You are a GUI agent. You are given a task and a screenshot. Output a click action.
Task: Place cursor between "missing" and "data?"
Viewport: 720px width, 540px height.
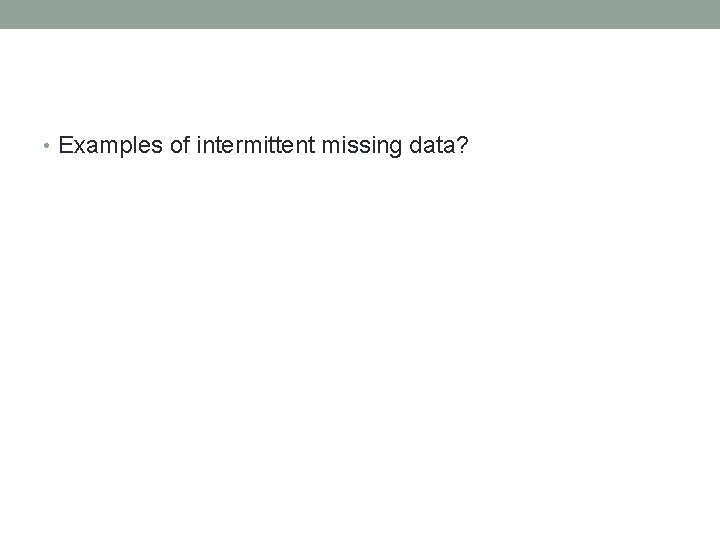[405, 148]
